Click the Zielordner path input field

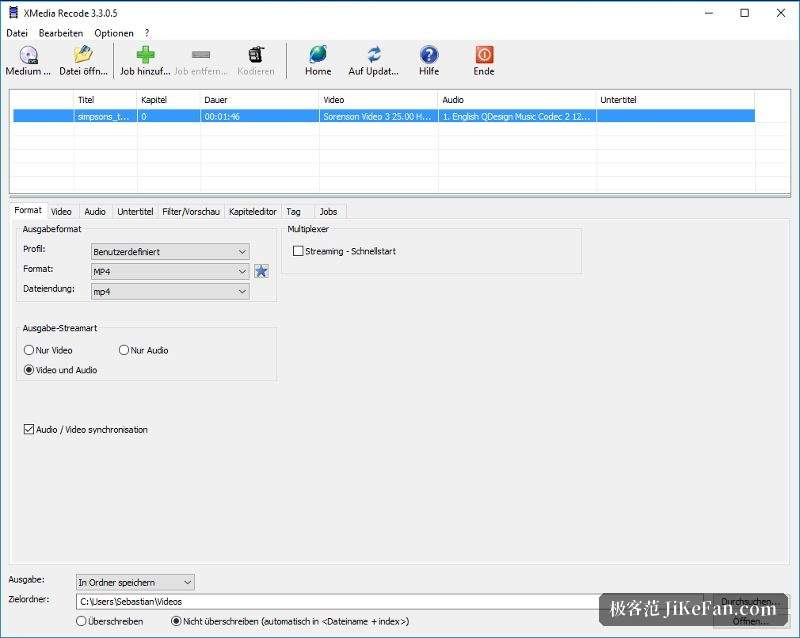click(389, 602)
